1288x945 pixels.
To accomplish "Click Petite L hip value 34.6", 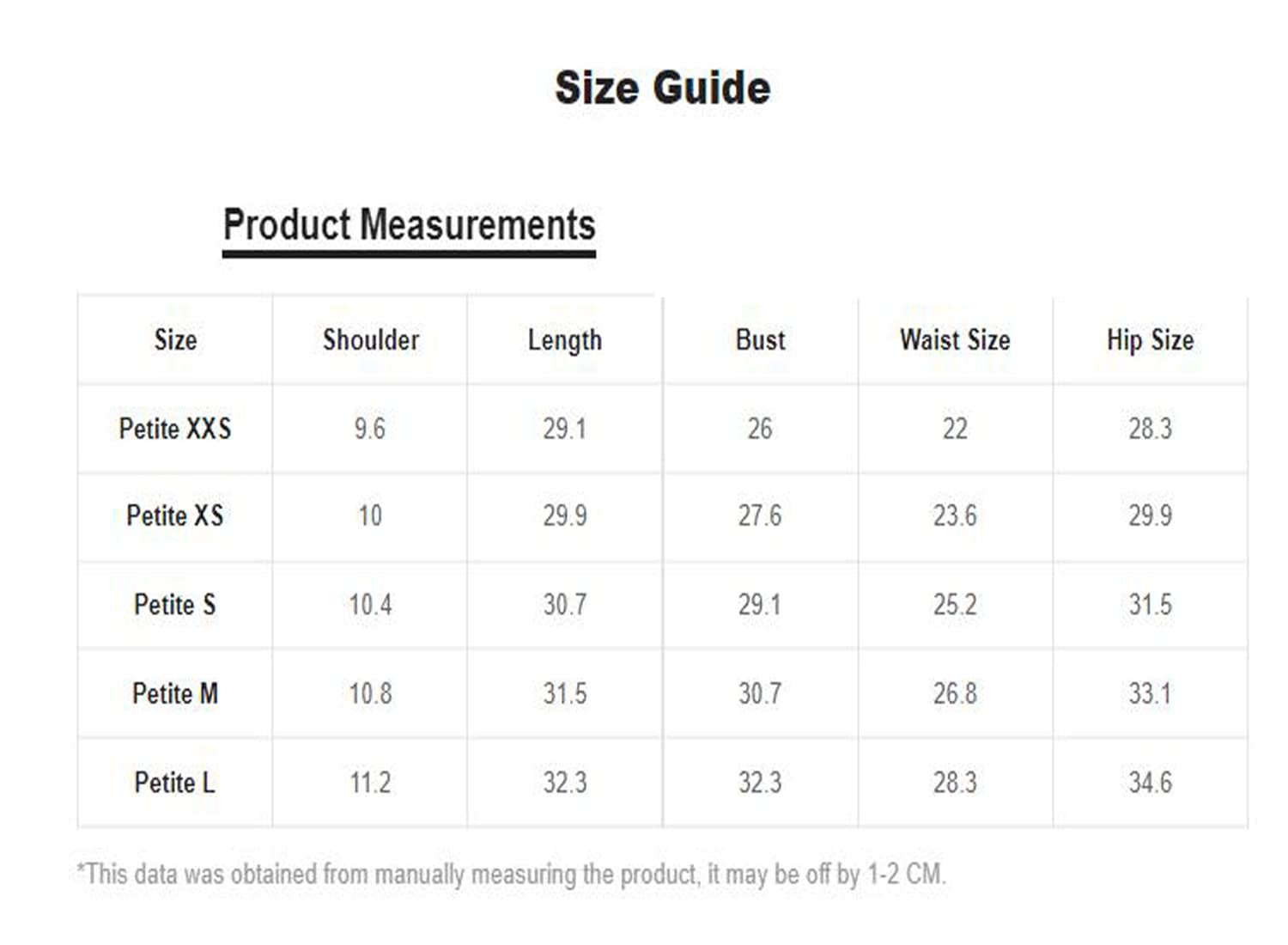I will point(1151,783).
